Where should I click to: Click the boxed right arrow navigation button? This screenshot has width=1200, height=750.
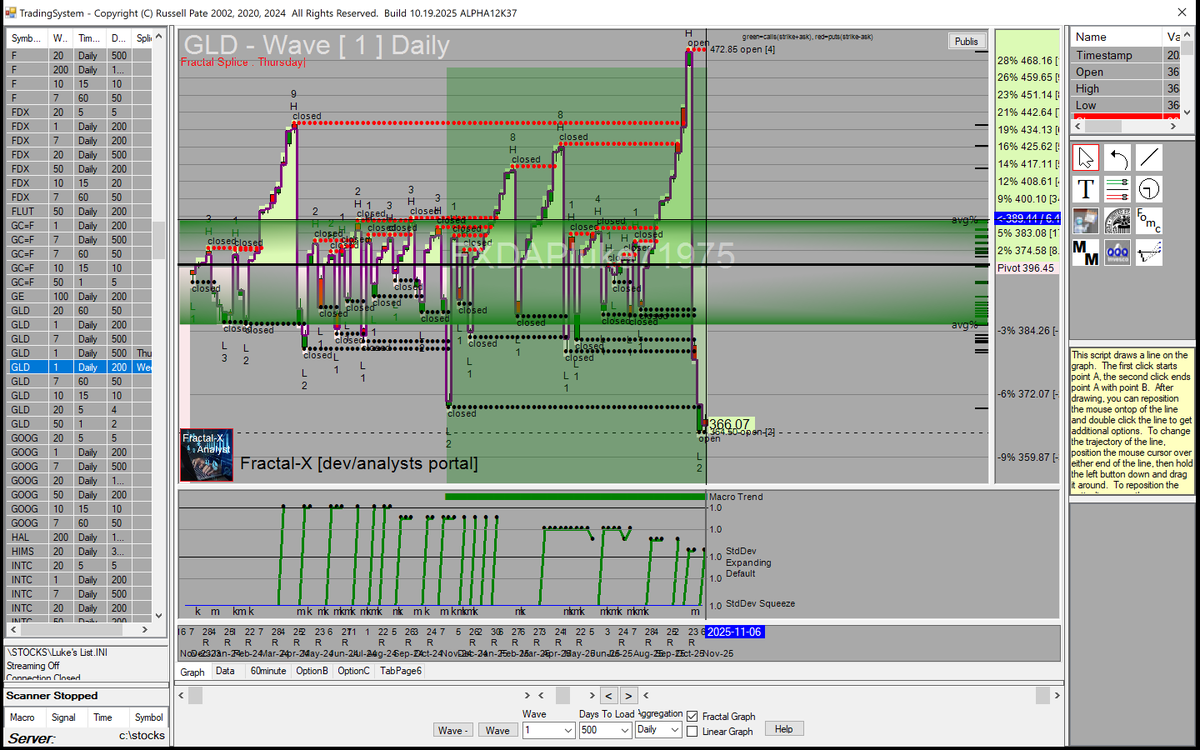tap(628, 695)
